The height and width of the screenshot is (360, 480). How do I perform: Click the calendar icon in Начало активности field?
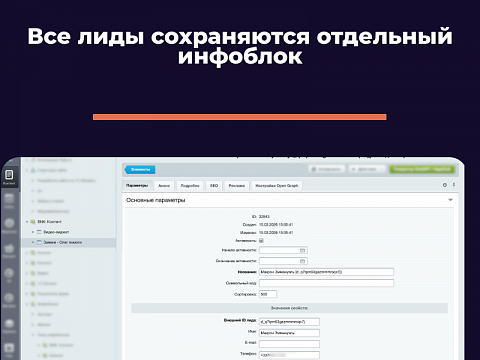pos(302,250)
